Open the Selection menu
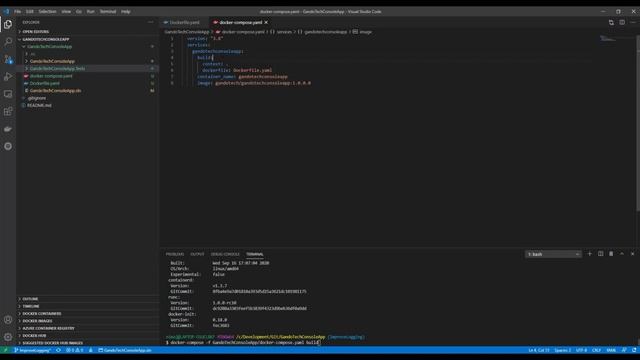This screenshot has height=360, width=640. coord(47,11)
